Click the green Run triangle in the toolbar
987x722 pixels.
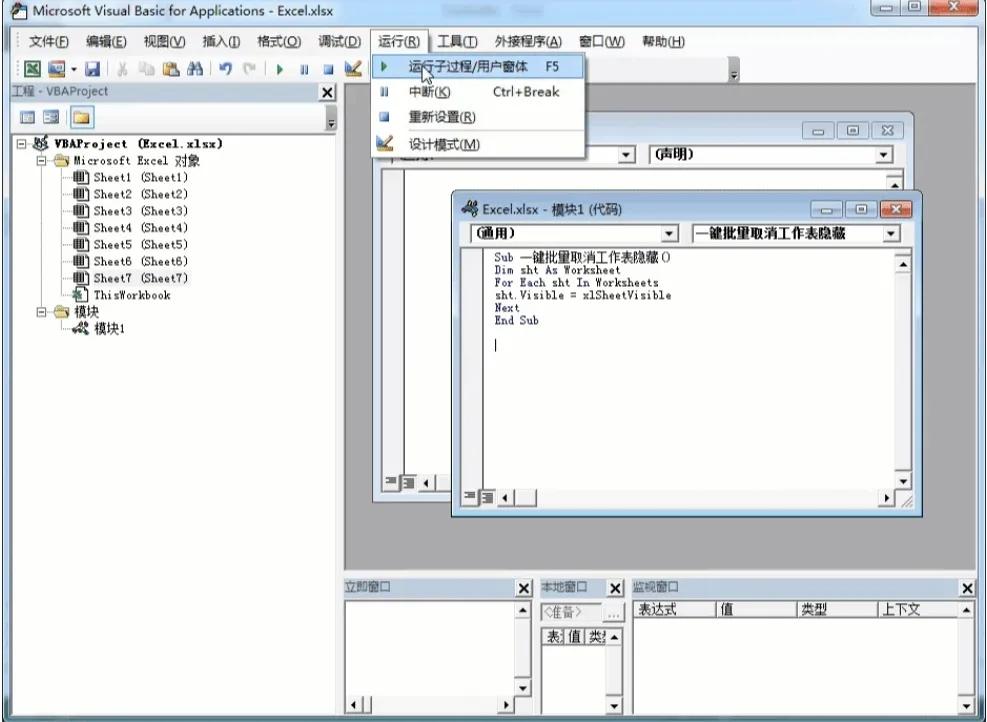pos(279,69)
